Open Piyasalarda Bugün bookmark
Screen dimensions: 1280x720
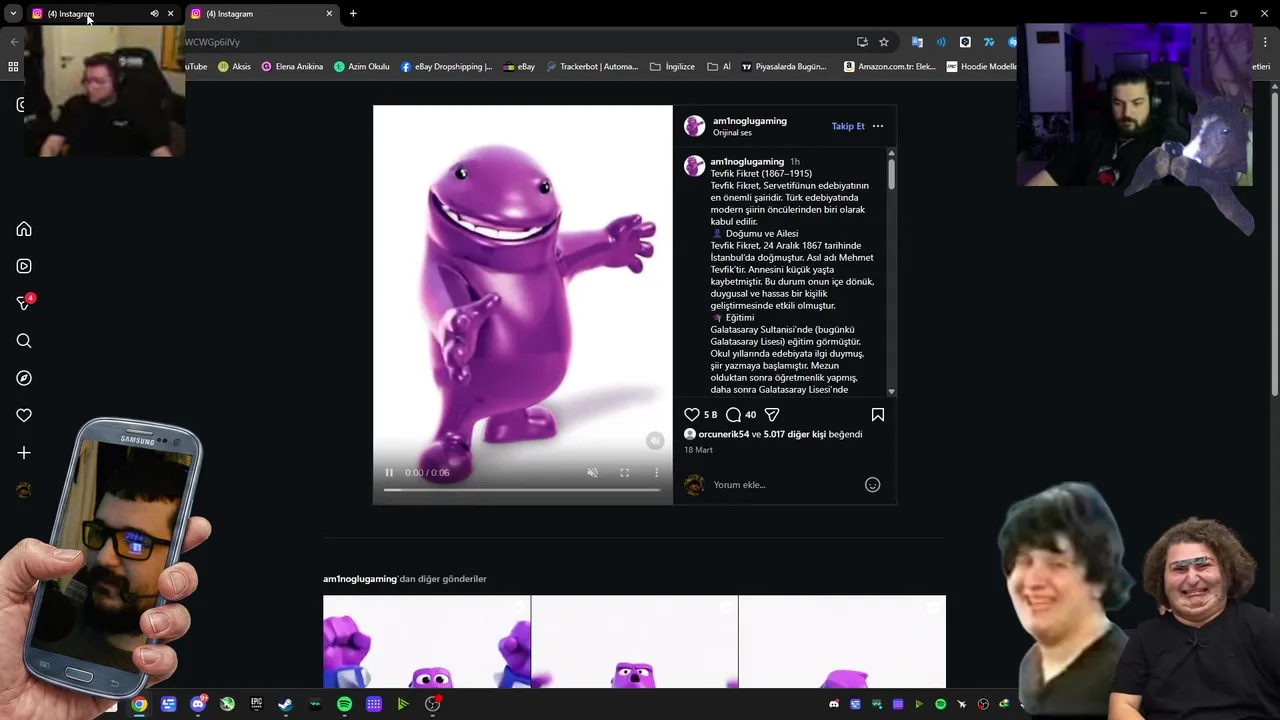click(783, 67)
